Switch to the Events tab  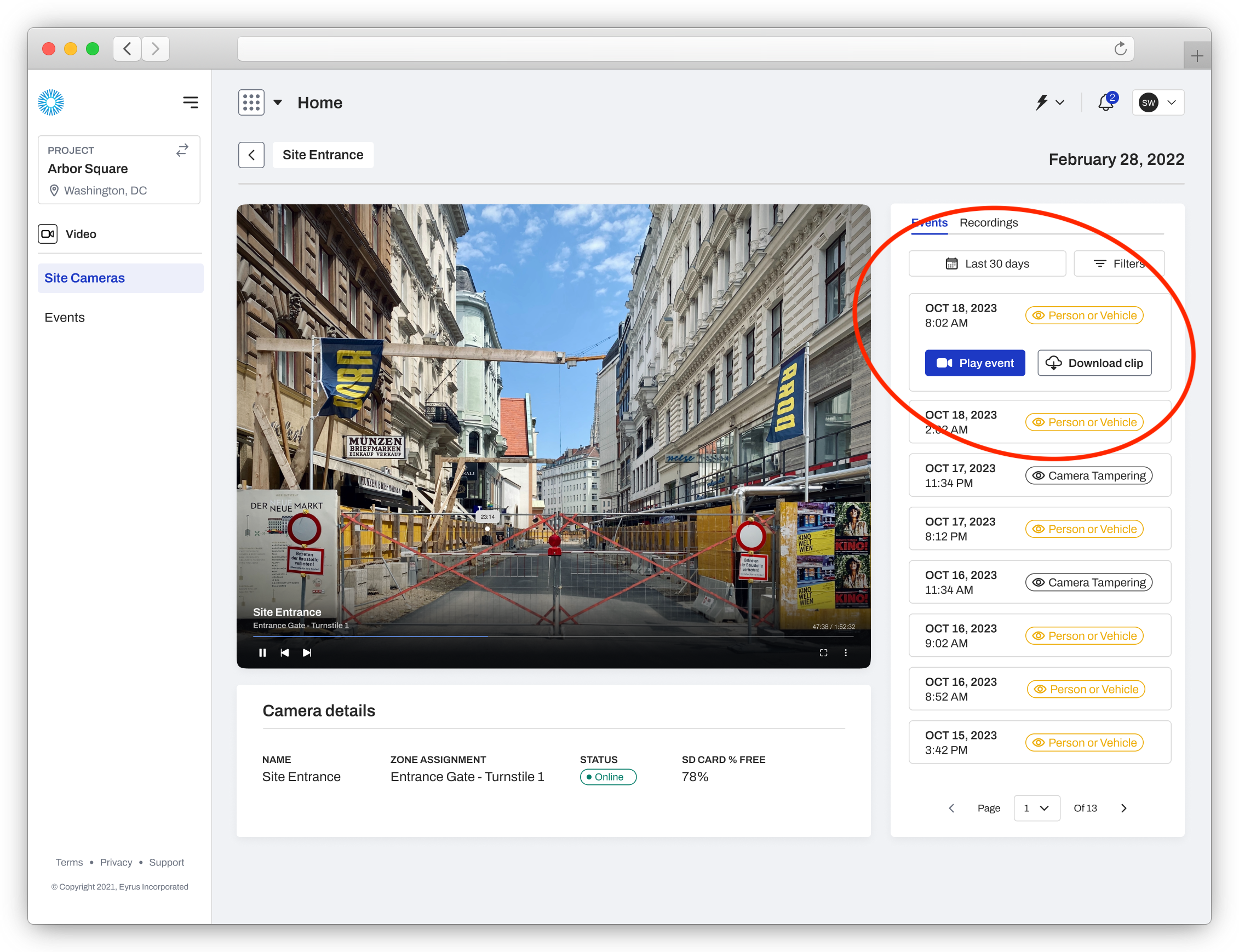[x=929, y=223]
